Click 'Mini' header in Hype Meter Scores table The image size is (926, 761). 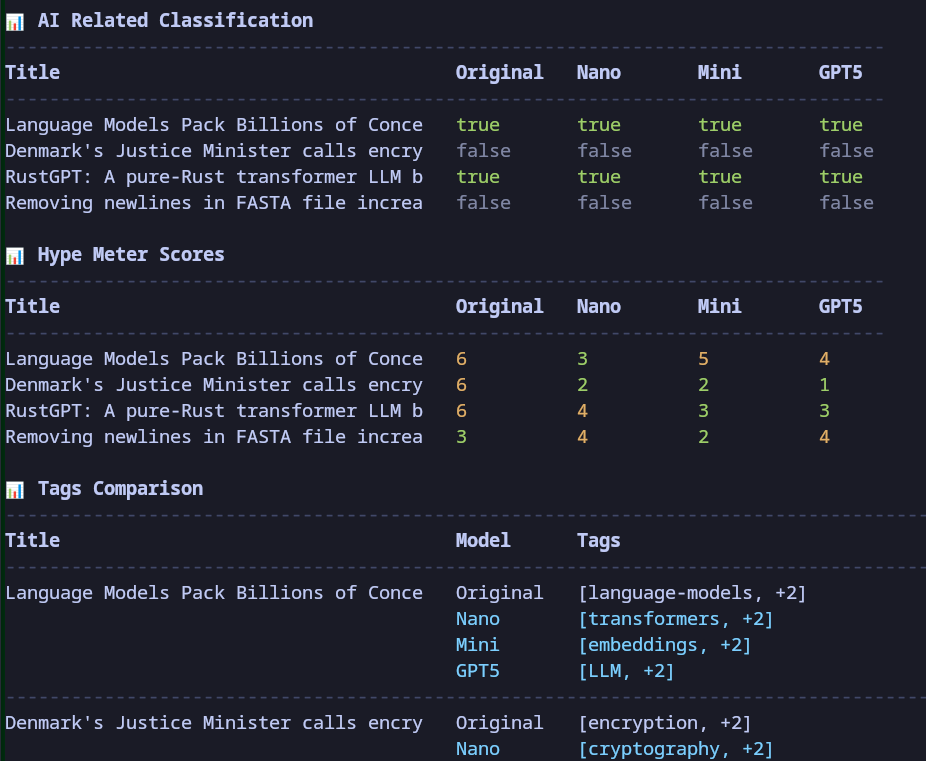pyautogui.click(x=719, y=306)
